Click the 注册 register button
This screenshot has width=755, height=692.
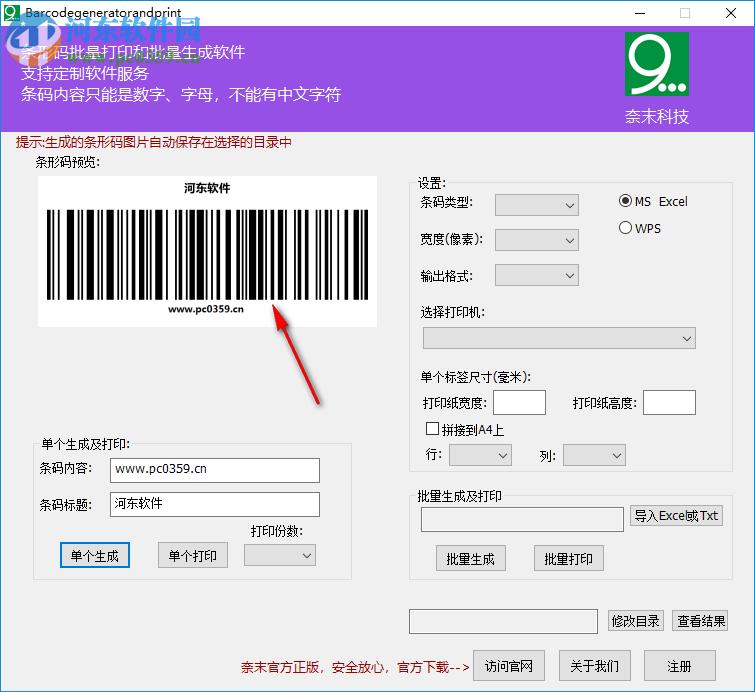click(x=679, y=666)
